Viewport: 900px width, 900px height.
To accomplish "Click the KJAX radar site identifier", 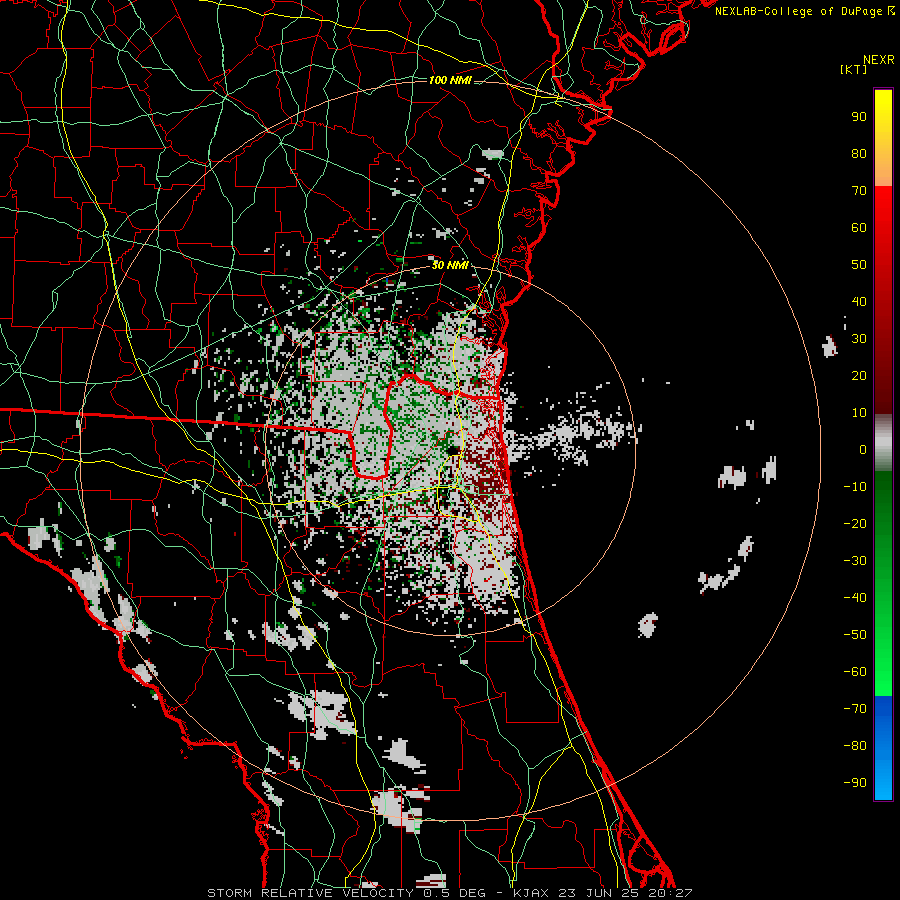I will pyautogui.click(x=531, y=893).
